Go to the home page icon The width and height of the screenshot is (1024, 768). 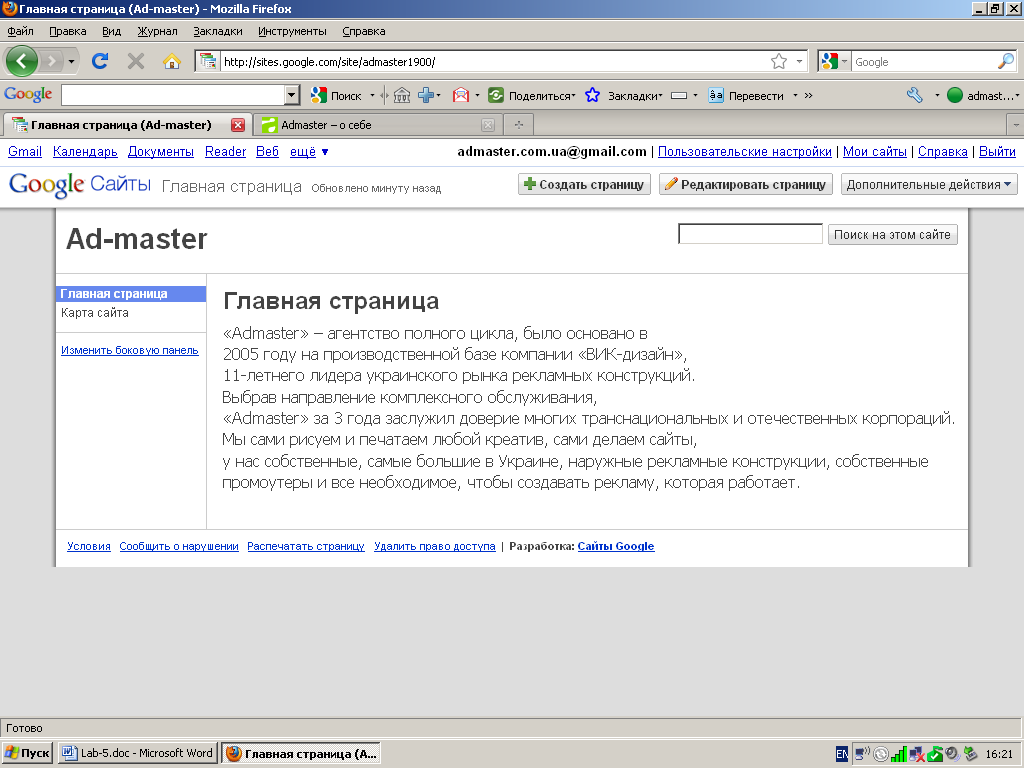pos(172,61)
